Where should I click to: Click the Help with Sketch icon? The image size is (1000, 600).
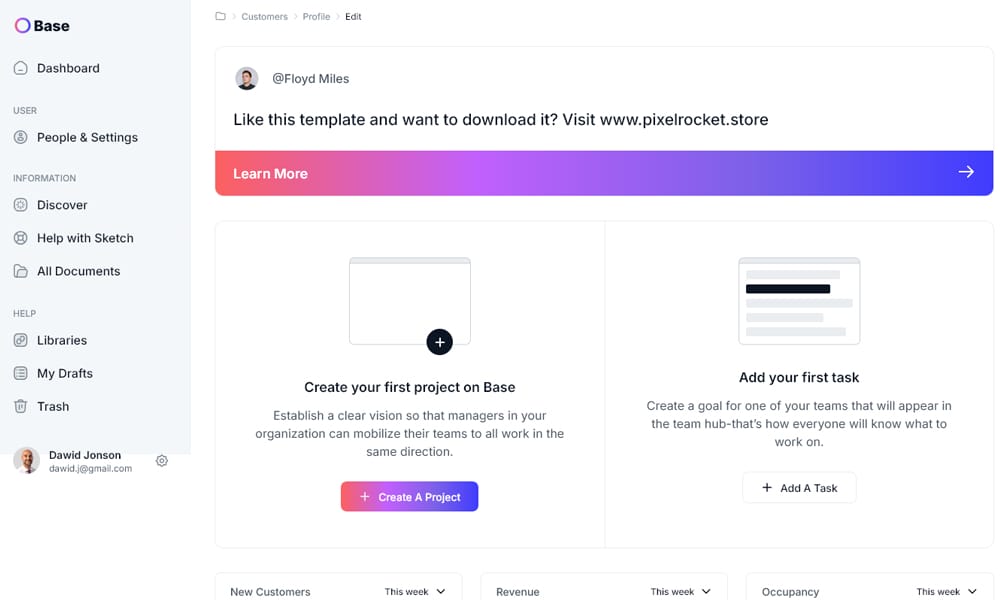pyautogui.click(x=22, y=238)
